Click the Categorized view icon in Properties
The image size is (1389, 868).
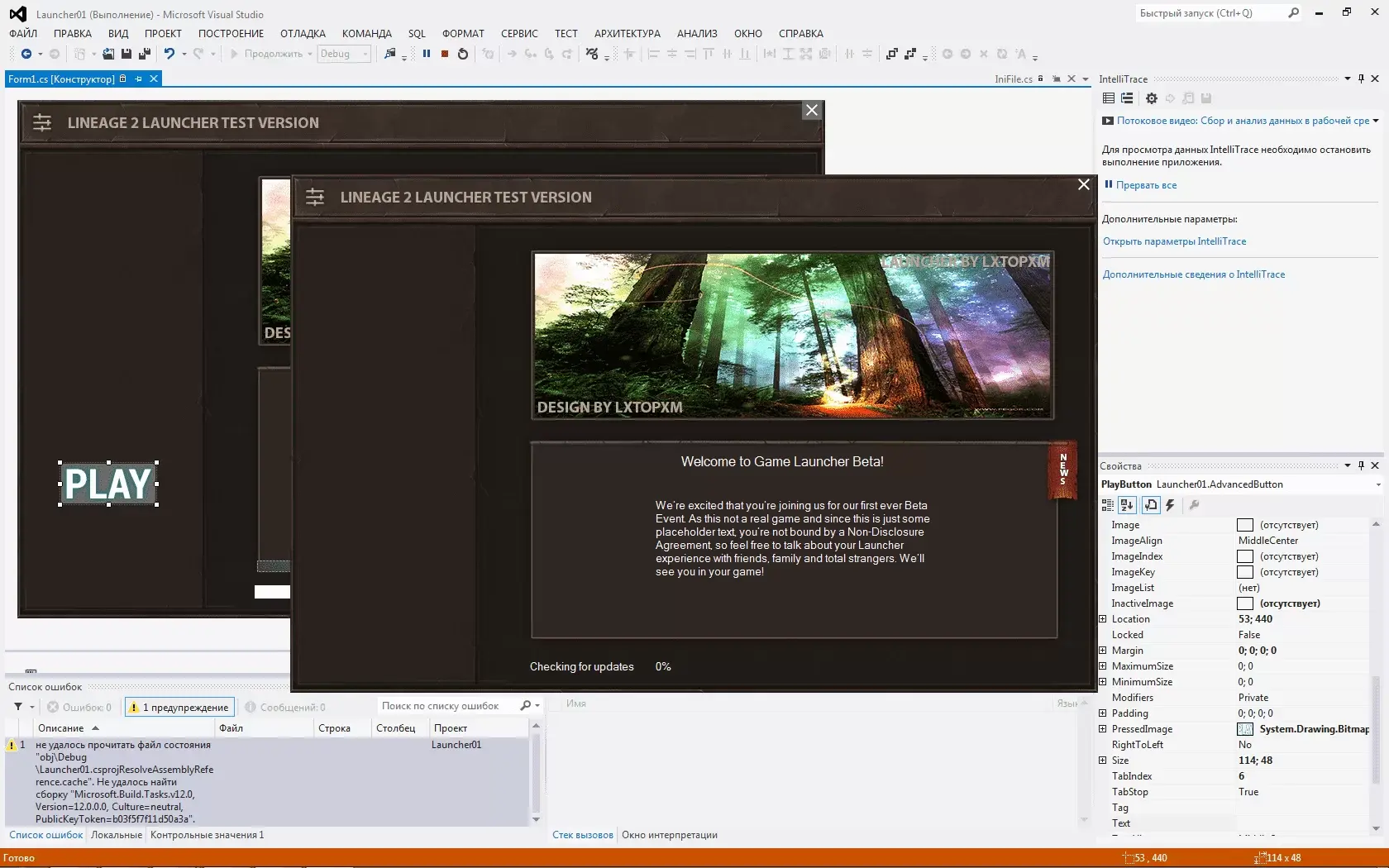(1108, 505)
